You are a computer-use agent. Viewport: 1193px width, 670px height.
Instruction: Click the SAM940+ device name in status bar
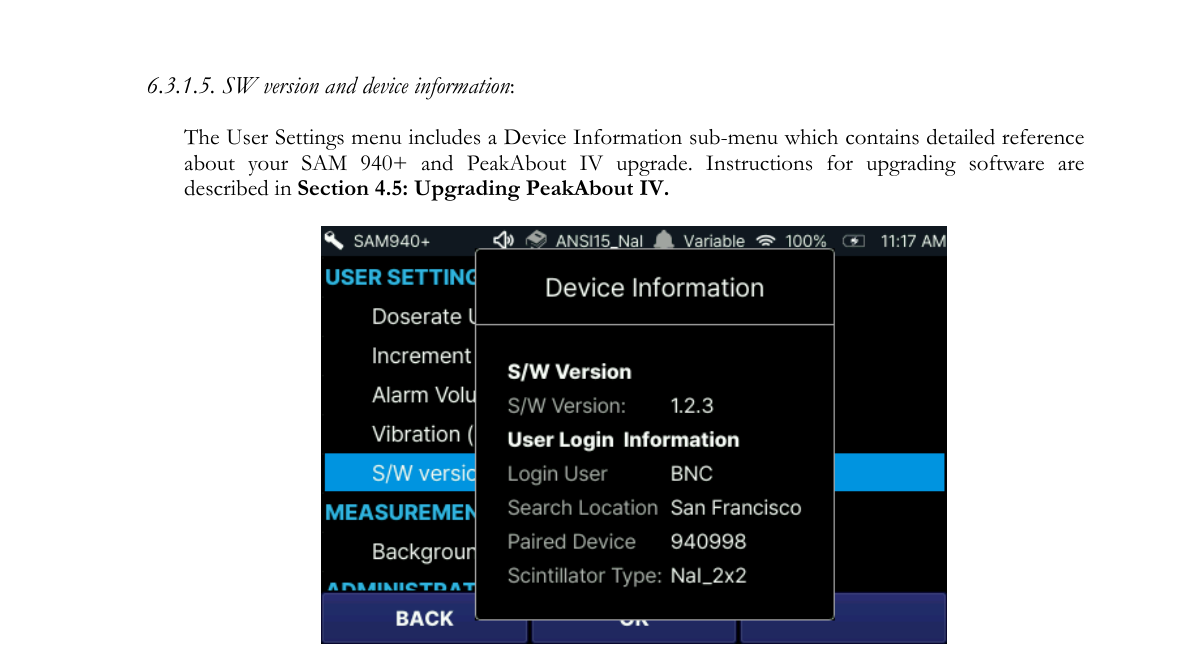pyautogui.click(x=391, y=241)
